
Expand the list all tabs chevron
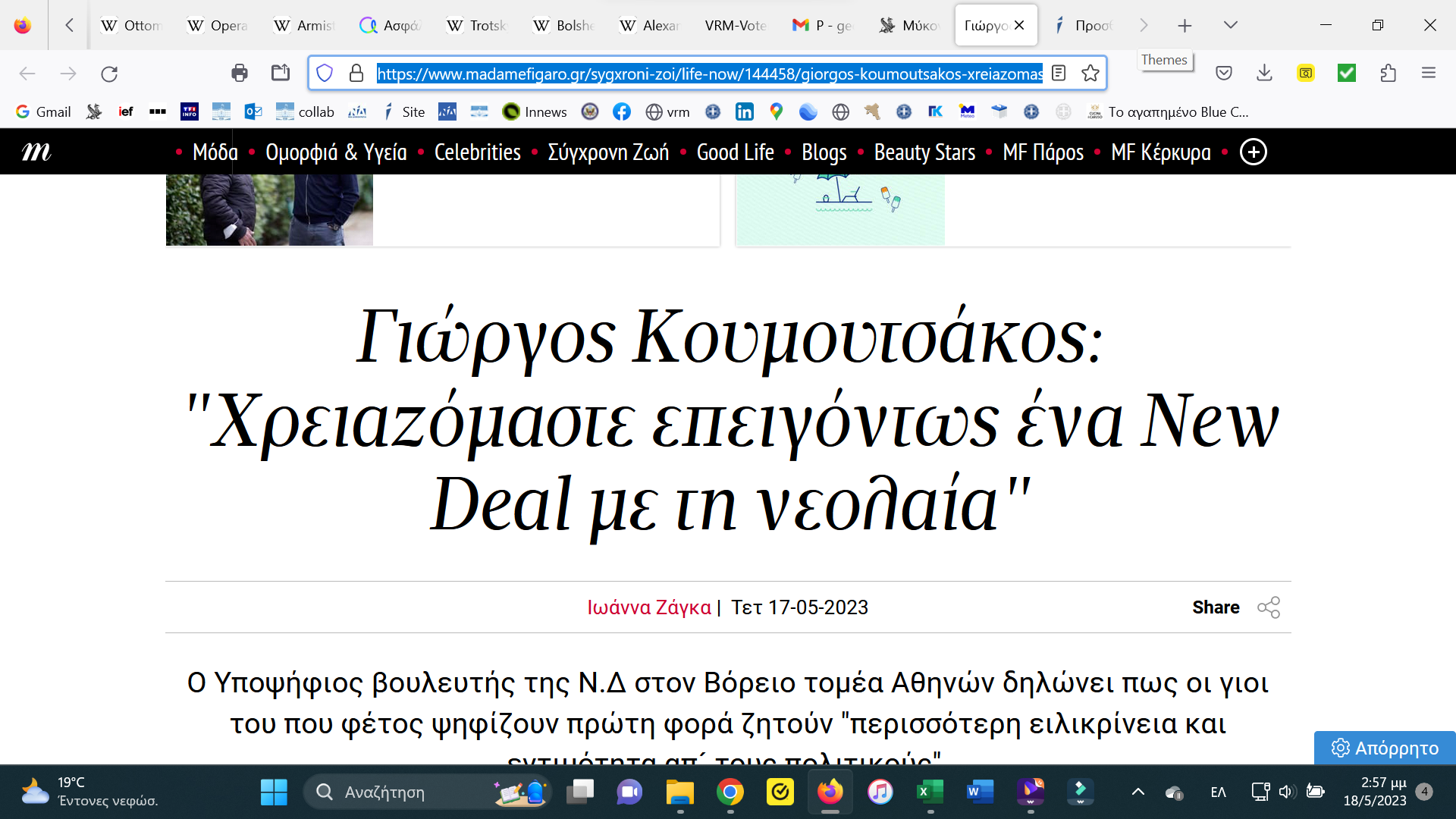coord(1231,25)
